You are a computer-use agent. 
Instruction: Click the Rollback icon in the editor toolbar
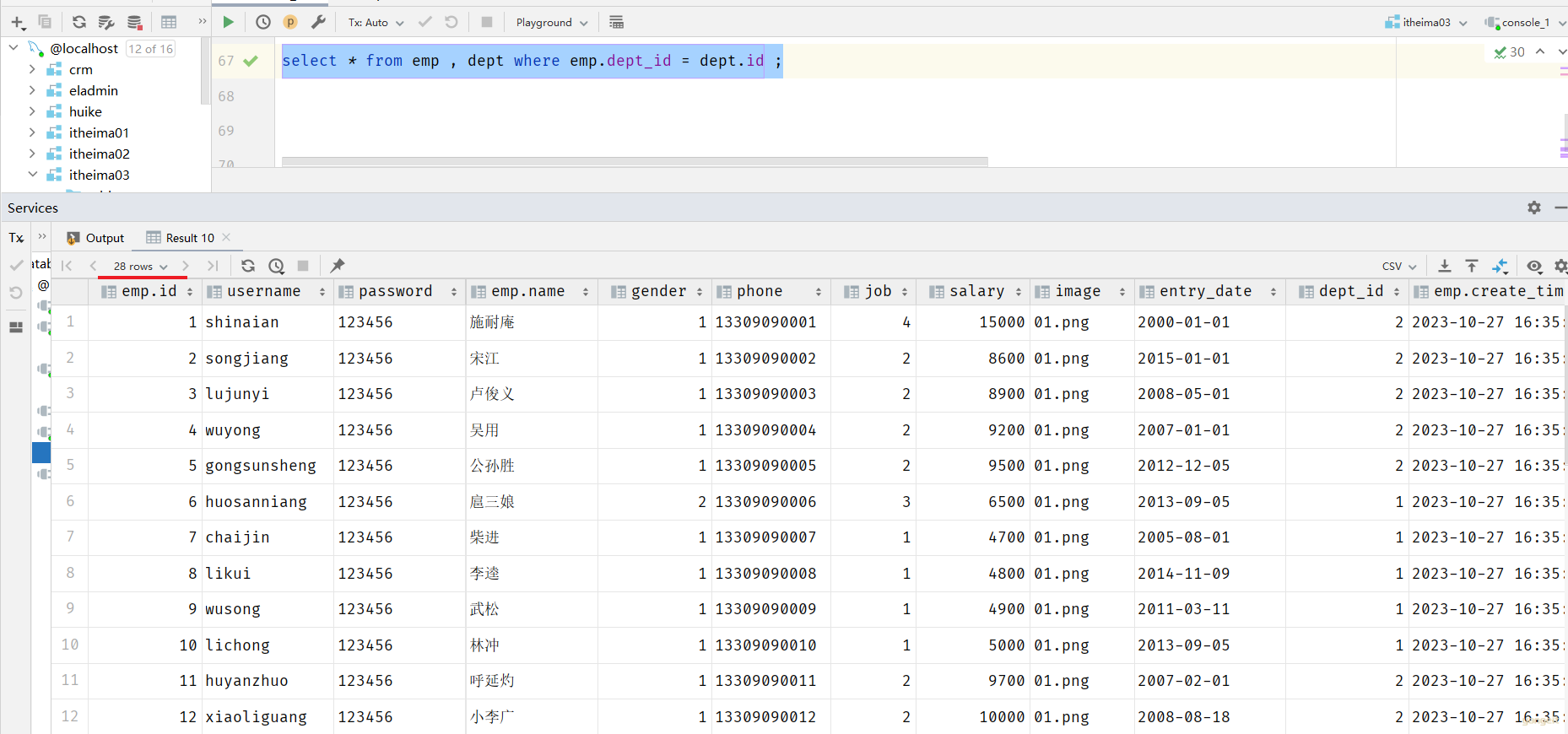[451, 22]
